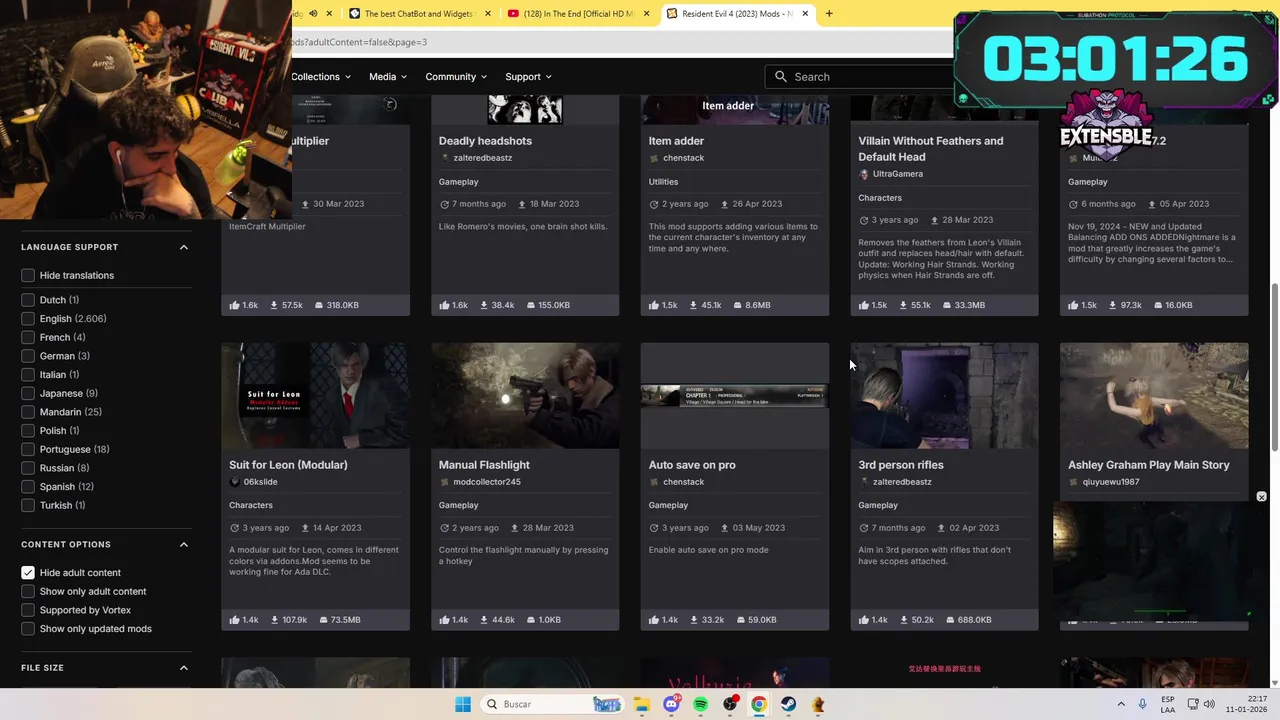1280x720 pixels.
Task: Close the best ChatBot and Widgets tab
Action: [x=488, y=14]
